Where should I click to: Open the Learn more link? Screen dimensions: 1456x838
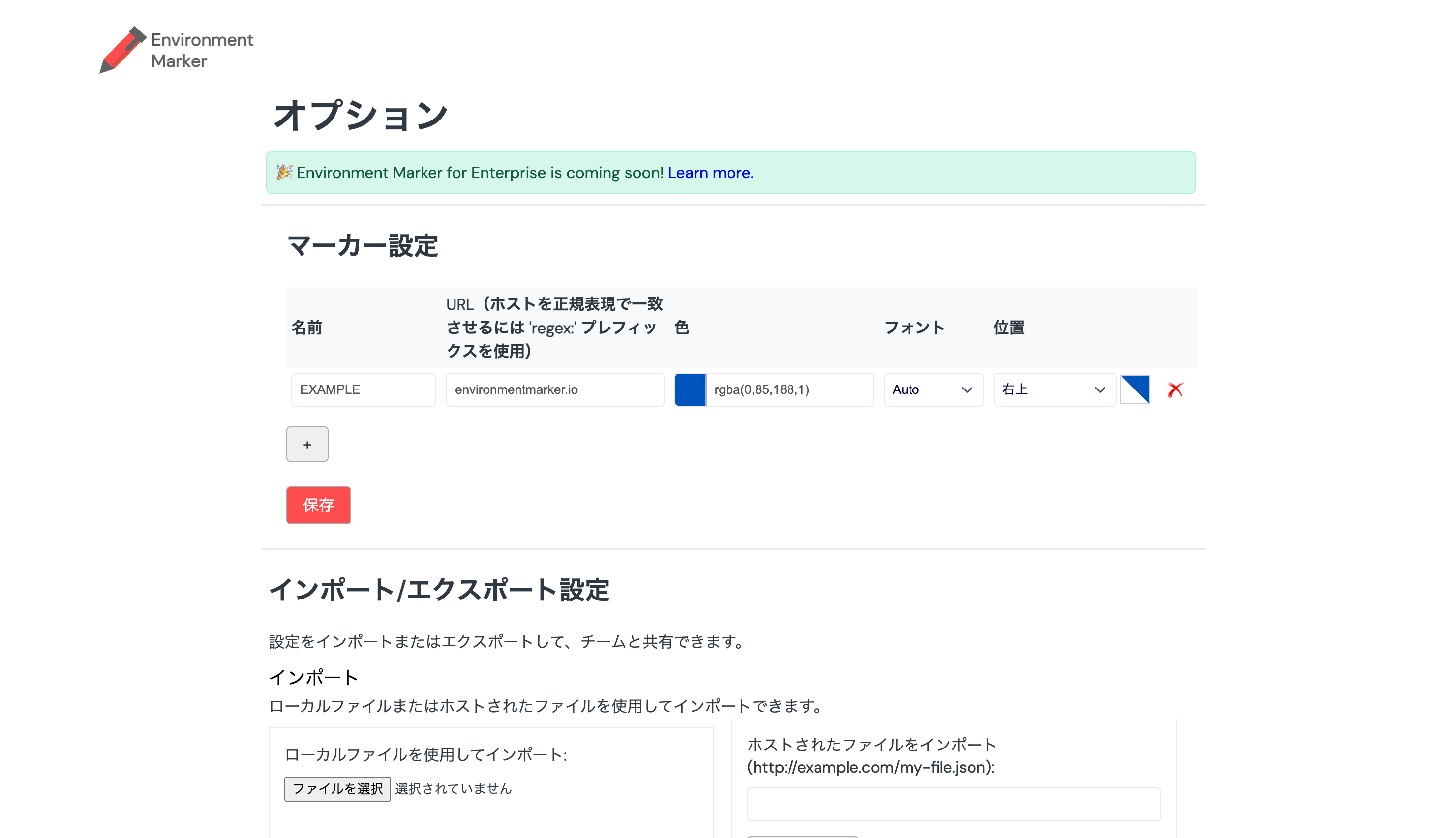pos(710,173)
